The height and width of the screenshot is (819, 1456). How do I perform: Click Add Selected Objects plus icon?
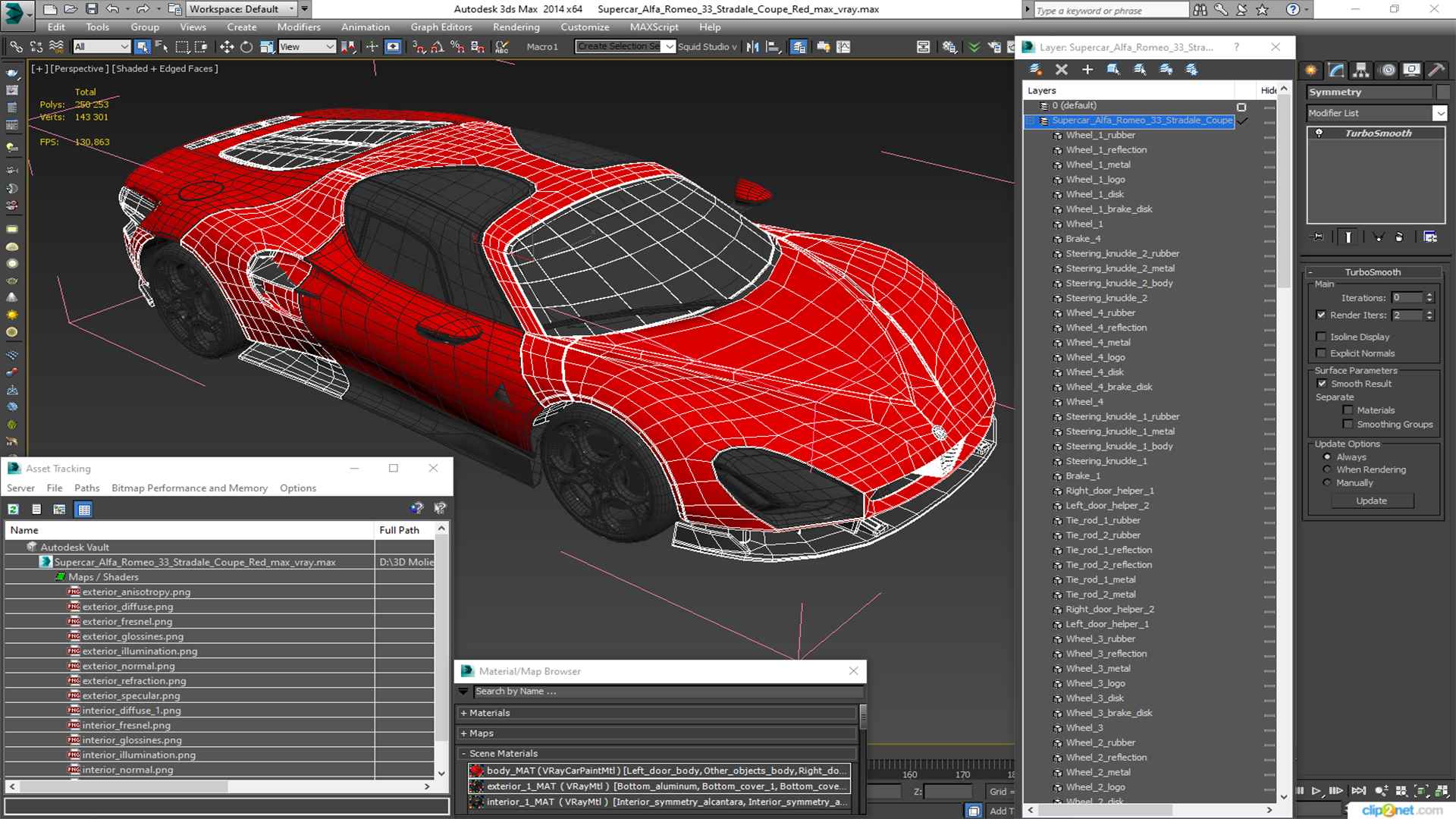point(1087,69)
